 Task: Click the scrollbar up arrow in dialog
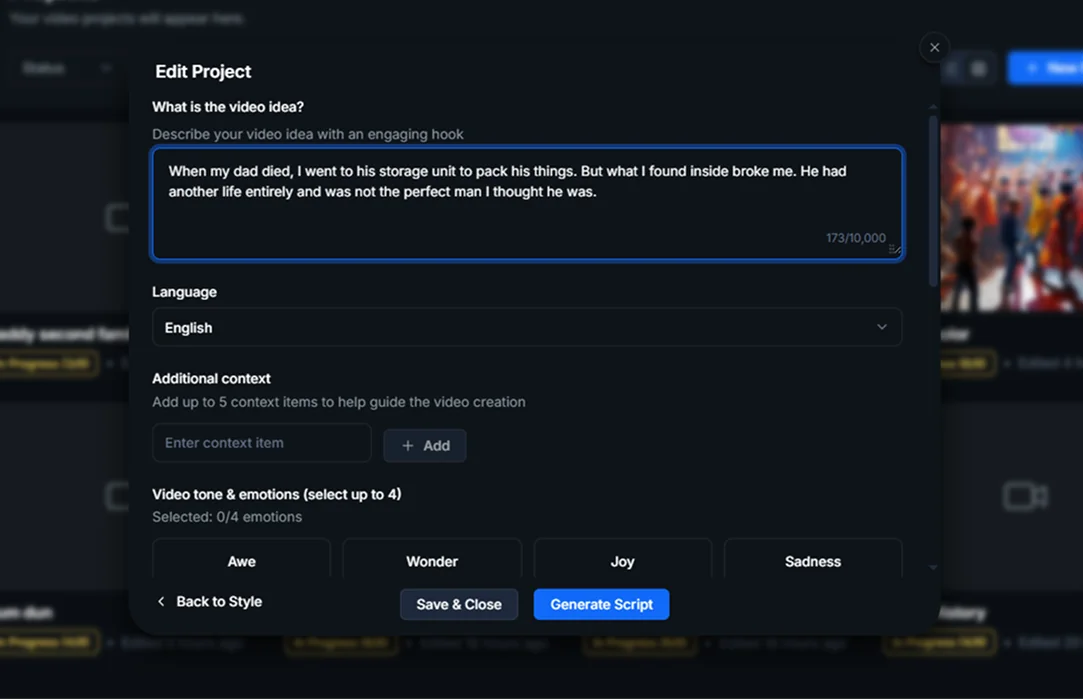pyautogui.click(x=933, y=107)
